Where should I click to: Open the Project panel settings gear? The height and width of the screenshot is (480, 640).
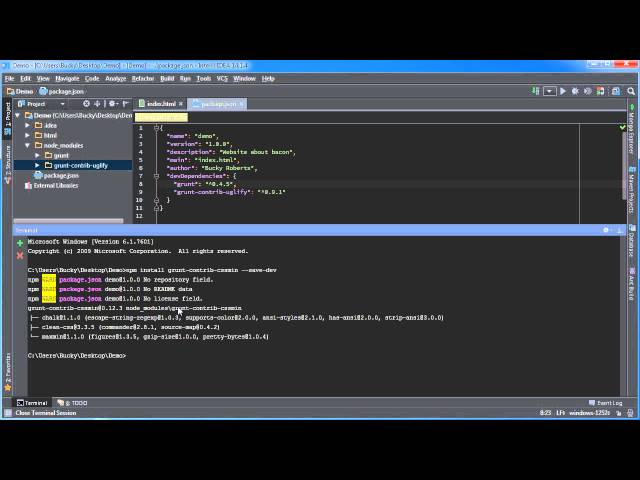112,104
